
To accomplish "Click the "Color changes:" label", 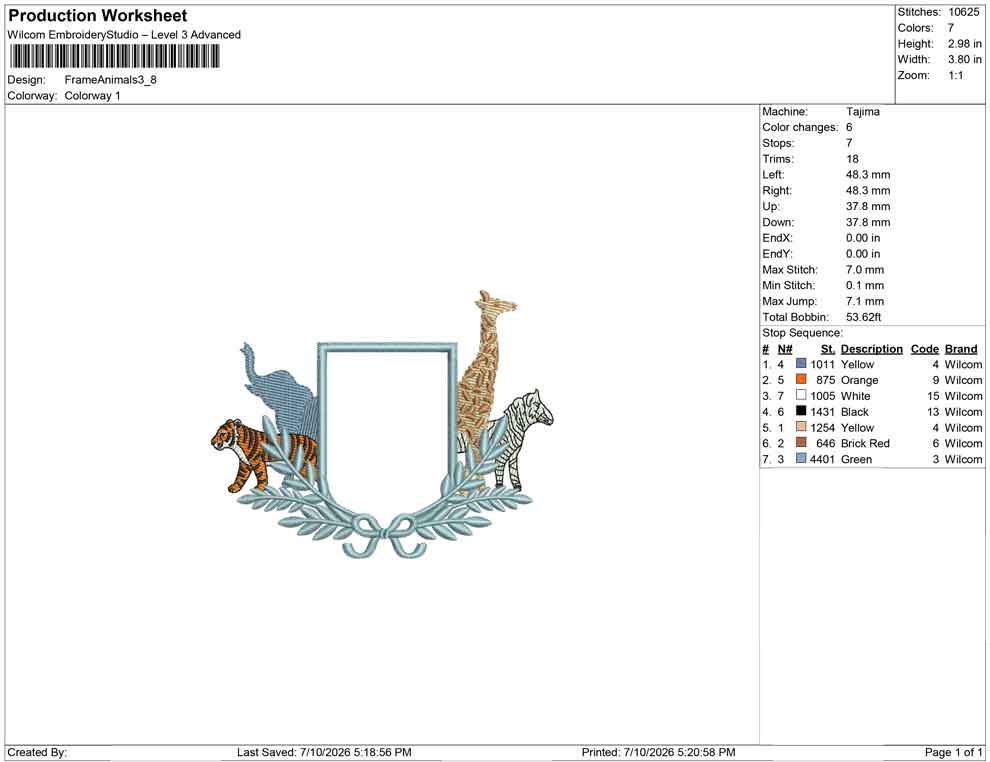I will coord(800,127).
